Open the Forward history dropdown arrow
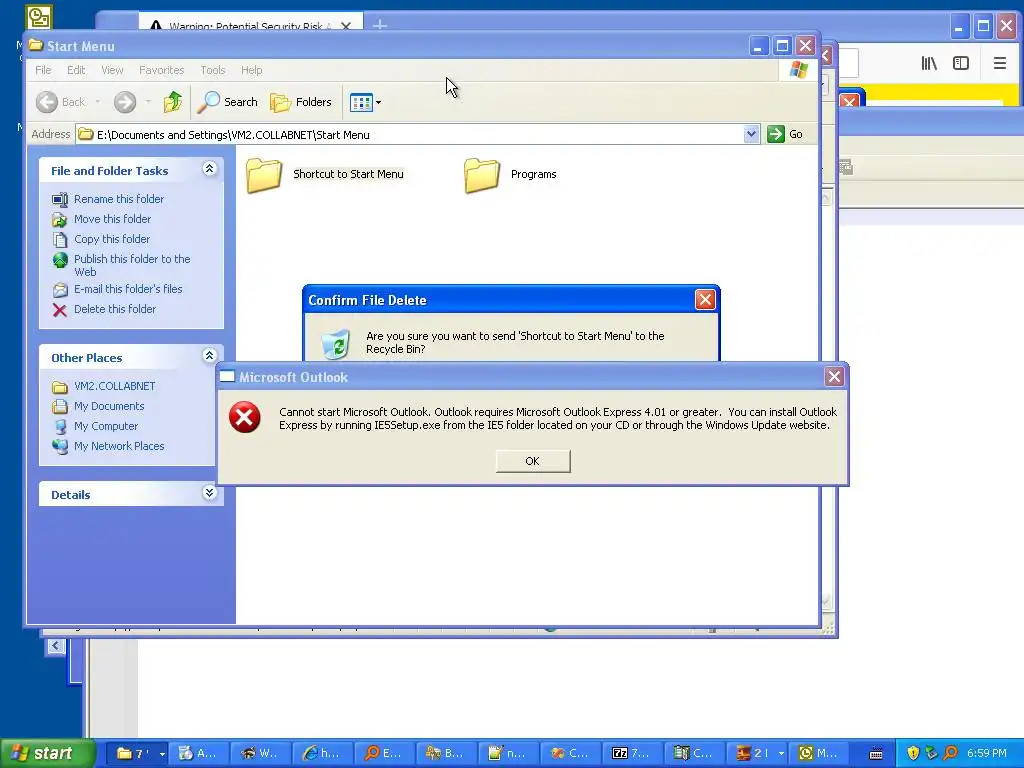Image resolution: width=1024 pixels, height=768 pixels. (x=148, y=102)
